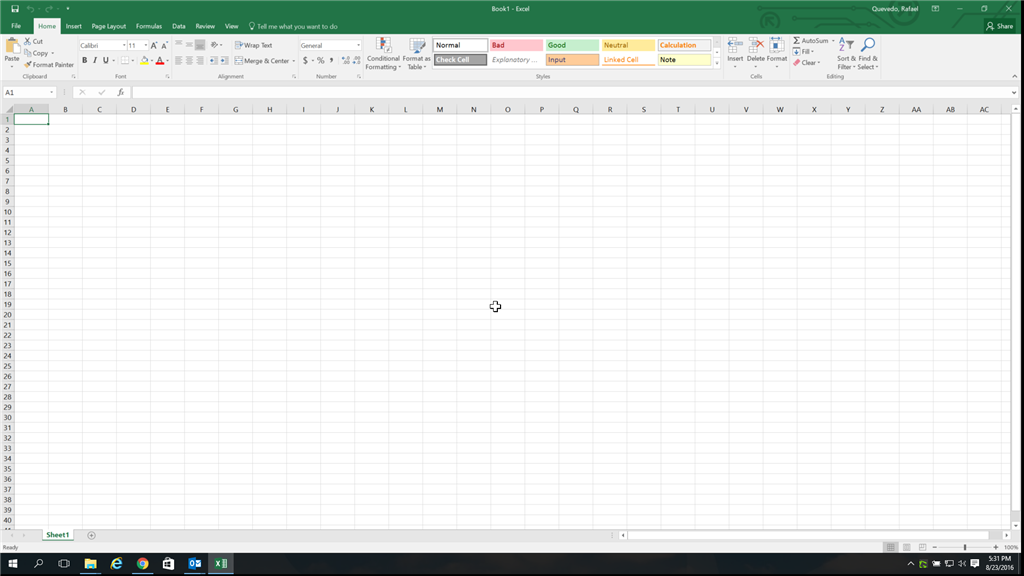The image size is (1024, 576).
Task: Open the Name Box dropdown arrow
Action: click(52, 92)
